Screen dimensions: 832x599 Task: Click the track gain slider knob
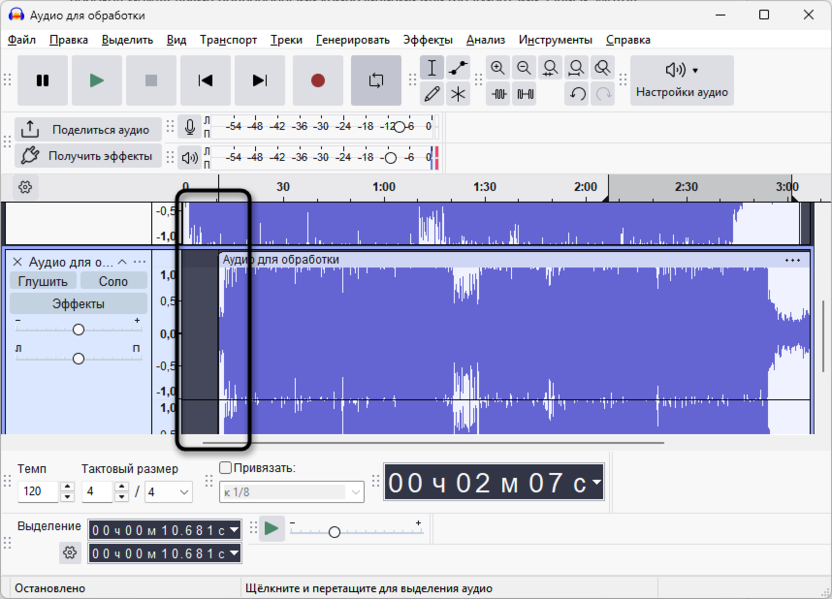pos(78,329)
